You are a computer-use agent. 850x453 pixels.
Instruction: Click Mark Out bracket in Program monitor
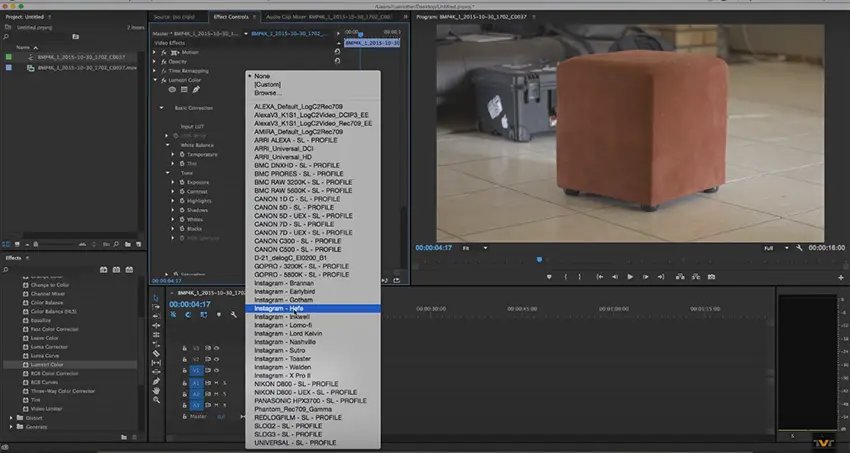pos(579,277)
